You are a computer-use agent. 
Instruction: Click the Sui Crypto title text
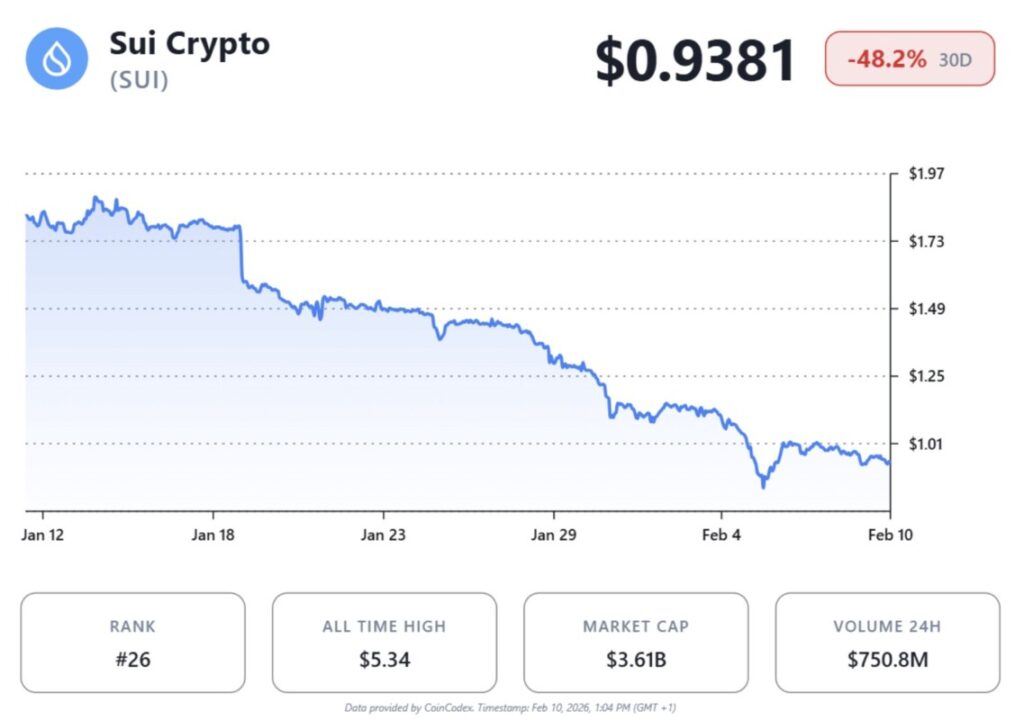[x=189, y=44]
